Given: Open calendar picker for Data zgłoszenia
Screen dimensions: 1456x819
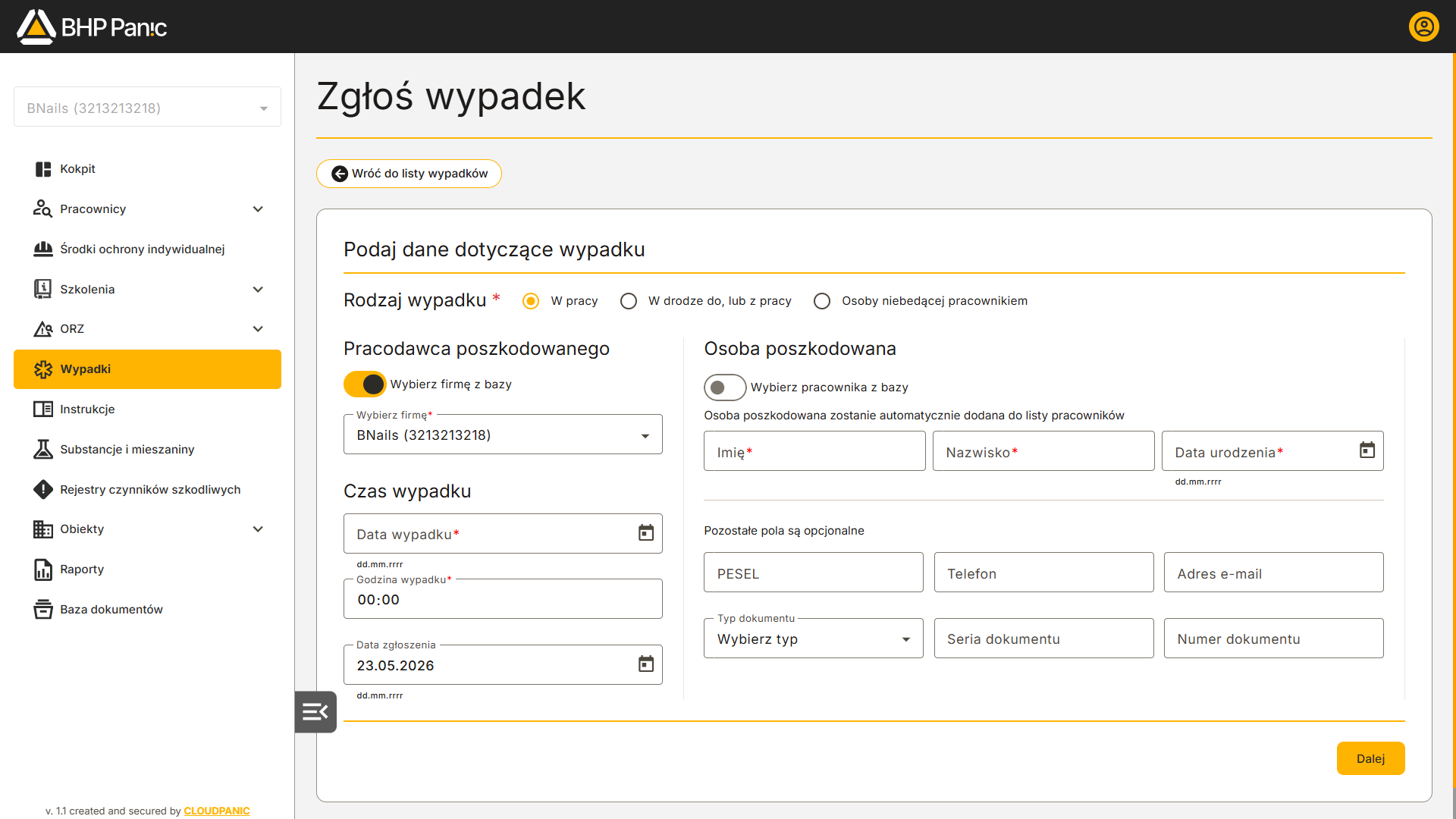Looking at the screenshot, I should pos(646,664).
